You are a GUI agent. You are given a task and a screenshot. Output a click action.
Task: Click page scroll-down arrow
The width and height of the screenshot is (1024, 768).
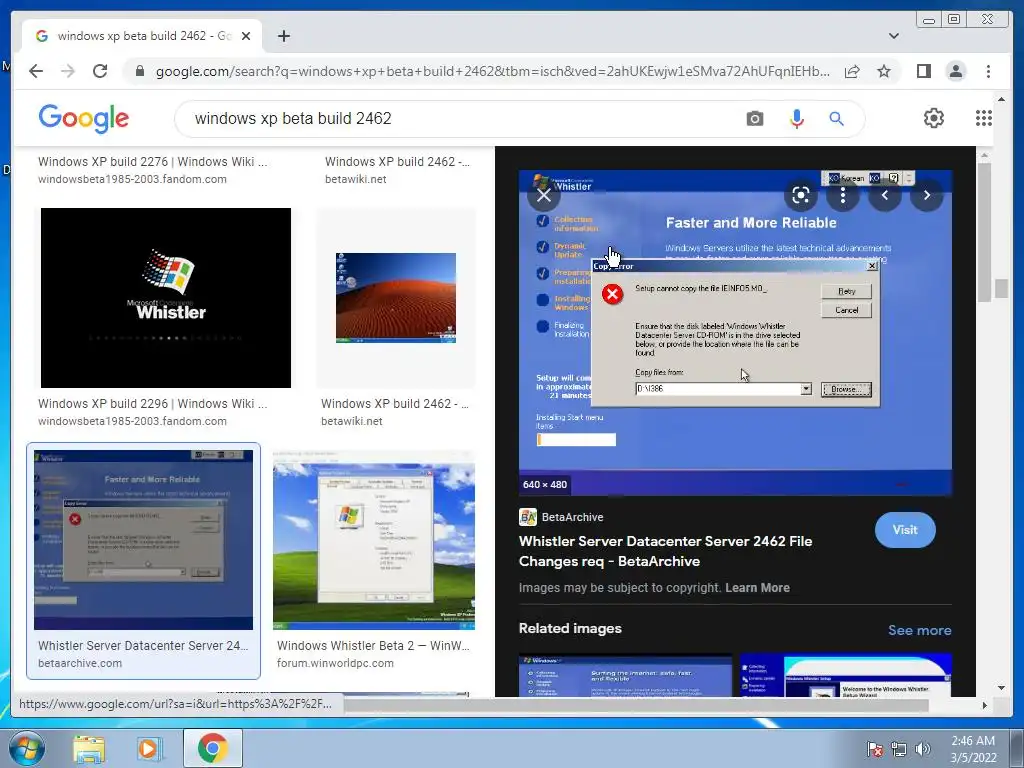[x=1001, y=687]
